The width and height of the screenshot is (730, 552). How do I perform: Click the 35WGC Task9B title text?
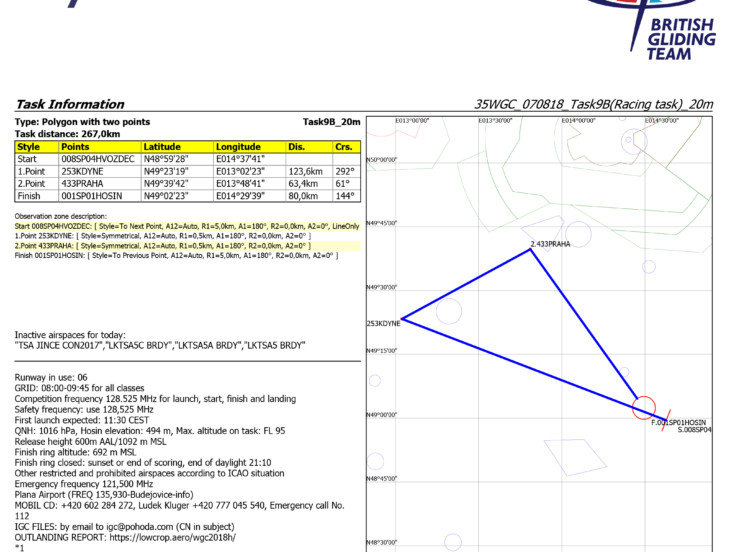[593, 104]
